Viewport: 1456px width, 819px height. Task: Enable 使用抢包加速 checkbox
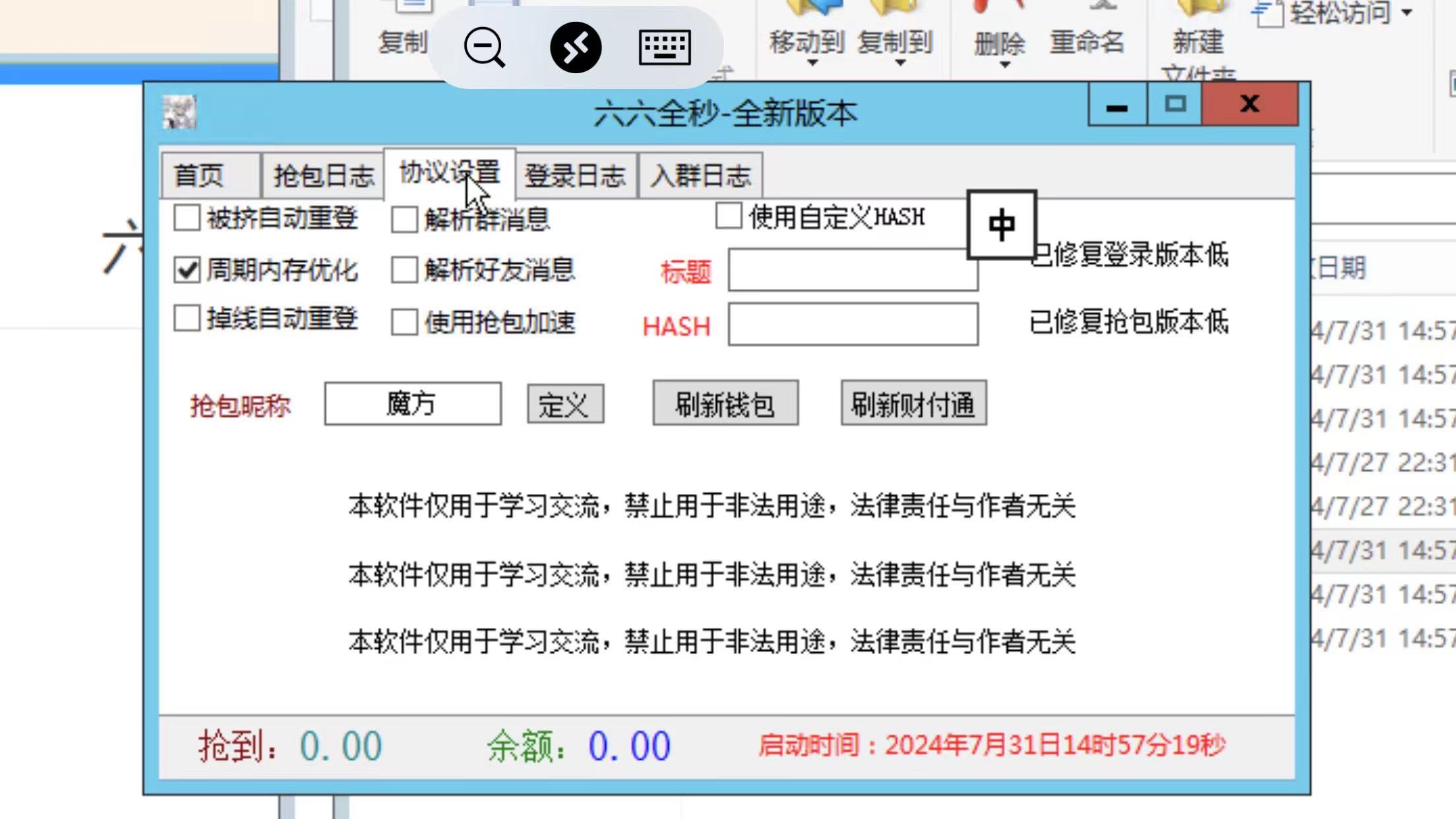click(404, 322)
